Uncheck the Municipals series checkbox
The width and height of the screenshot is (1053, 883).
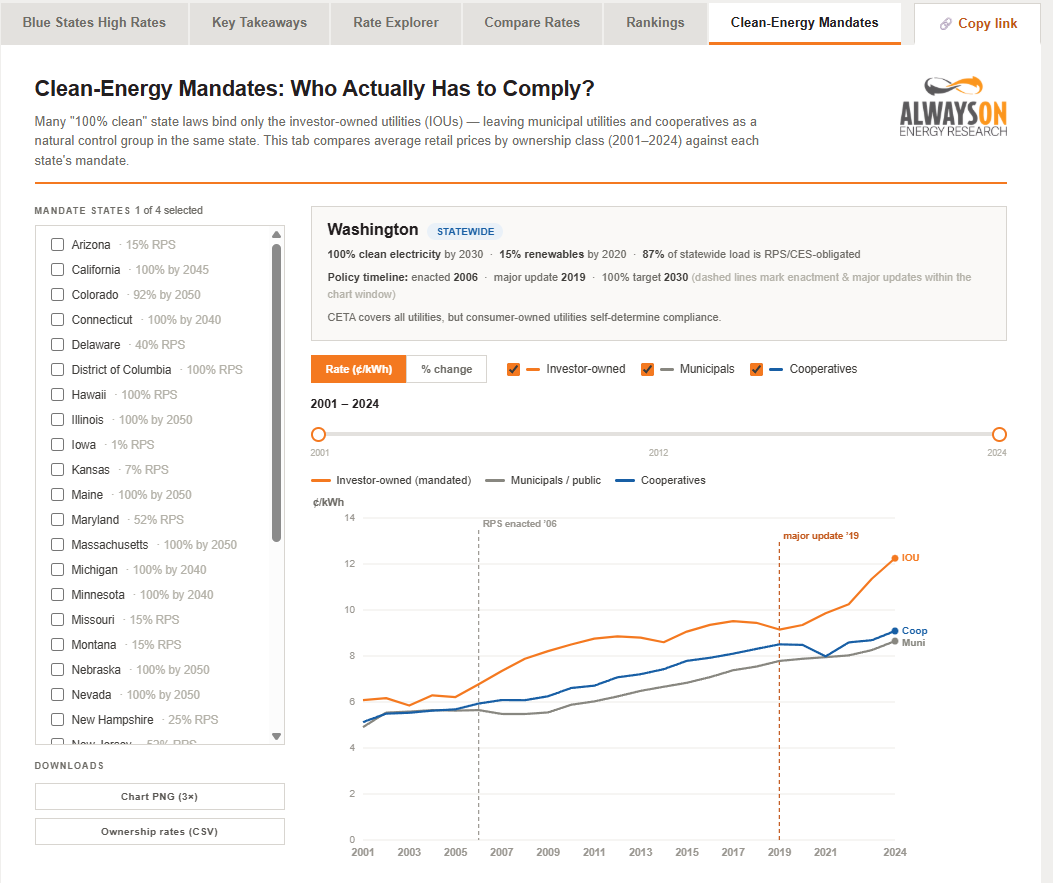(x=647, y=369)
